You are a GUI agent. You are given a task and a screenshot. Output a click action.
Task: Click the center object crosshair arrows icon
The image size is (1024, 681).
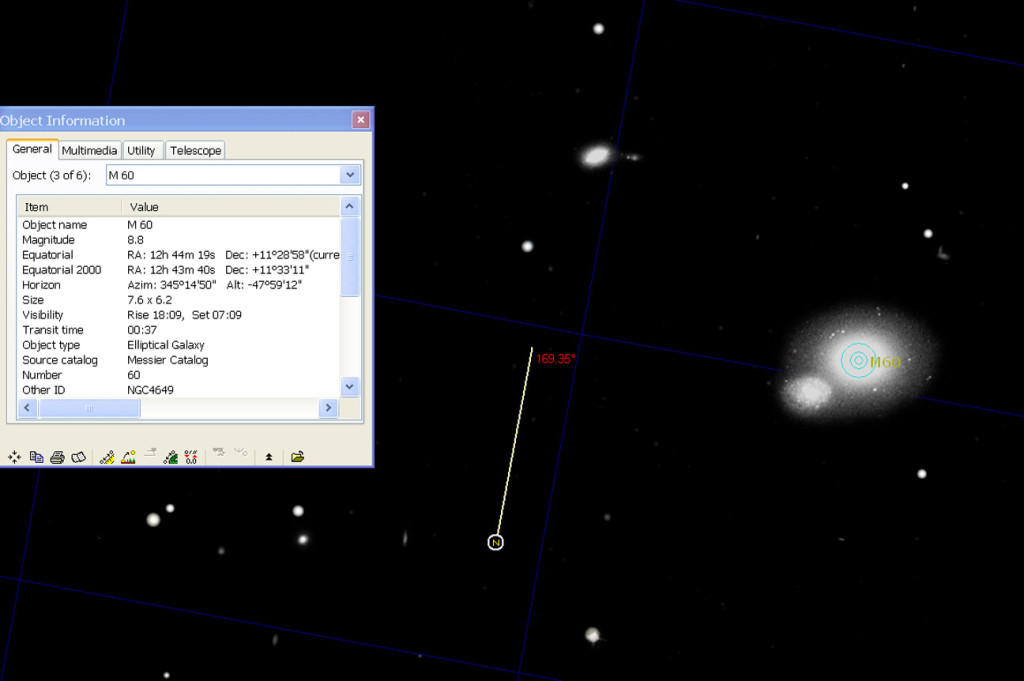pos(15,457)
